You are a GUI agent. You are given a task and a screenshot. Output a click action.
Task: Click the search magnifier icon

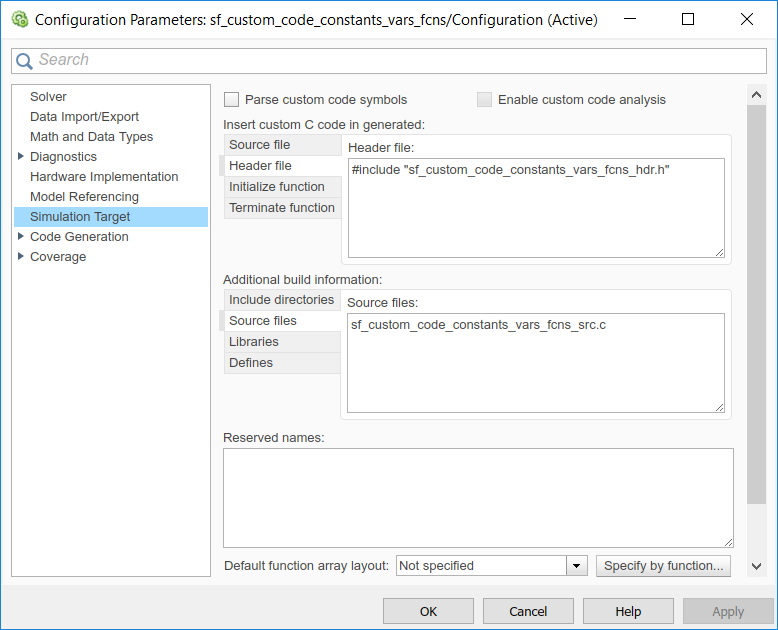point(24,61)
